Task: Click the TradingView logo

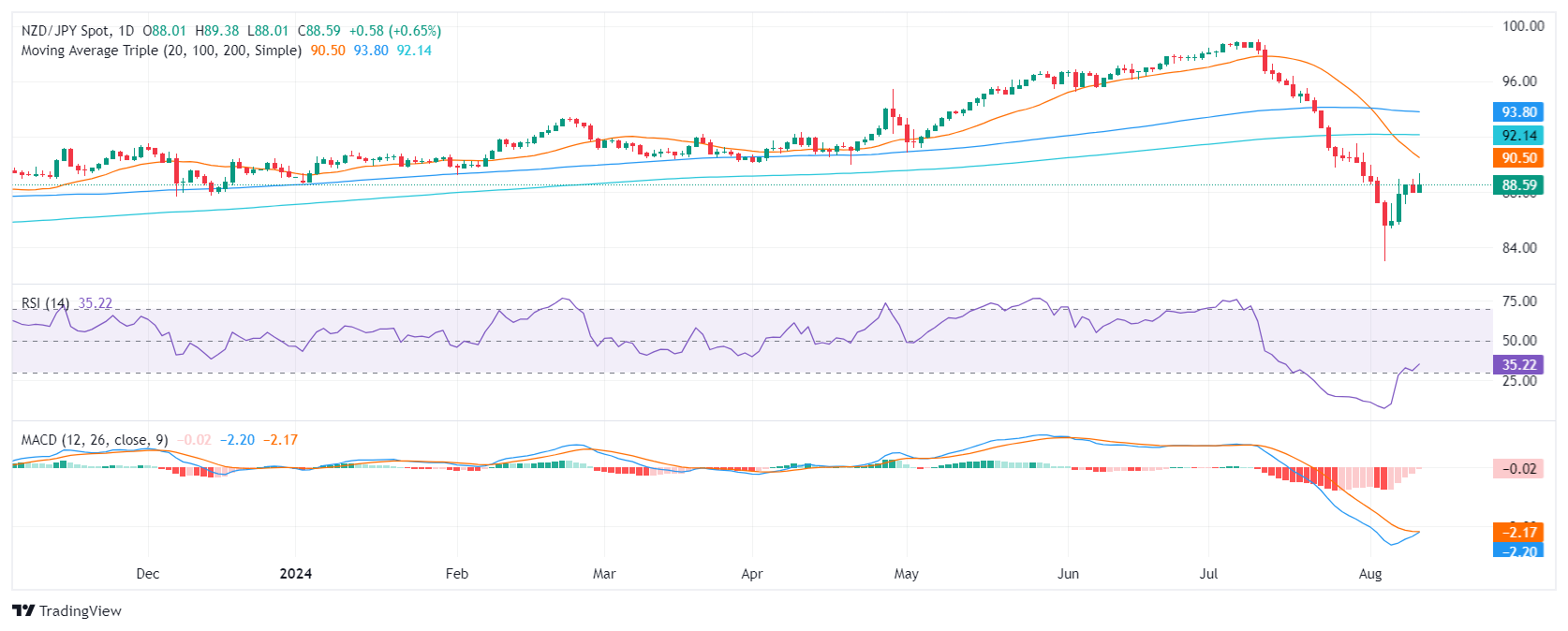Action: (67, 610)
